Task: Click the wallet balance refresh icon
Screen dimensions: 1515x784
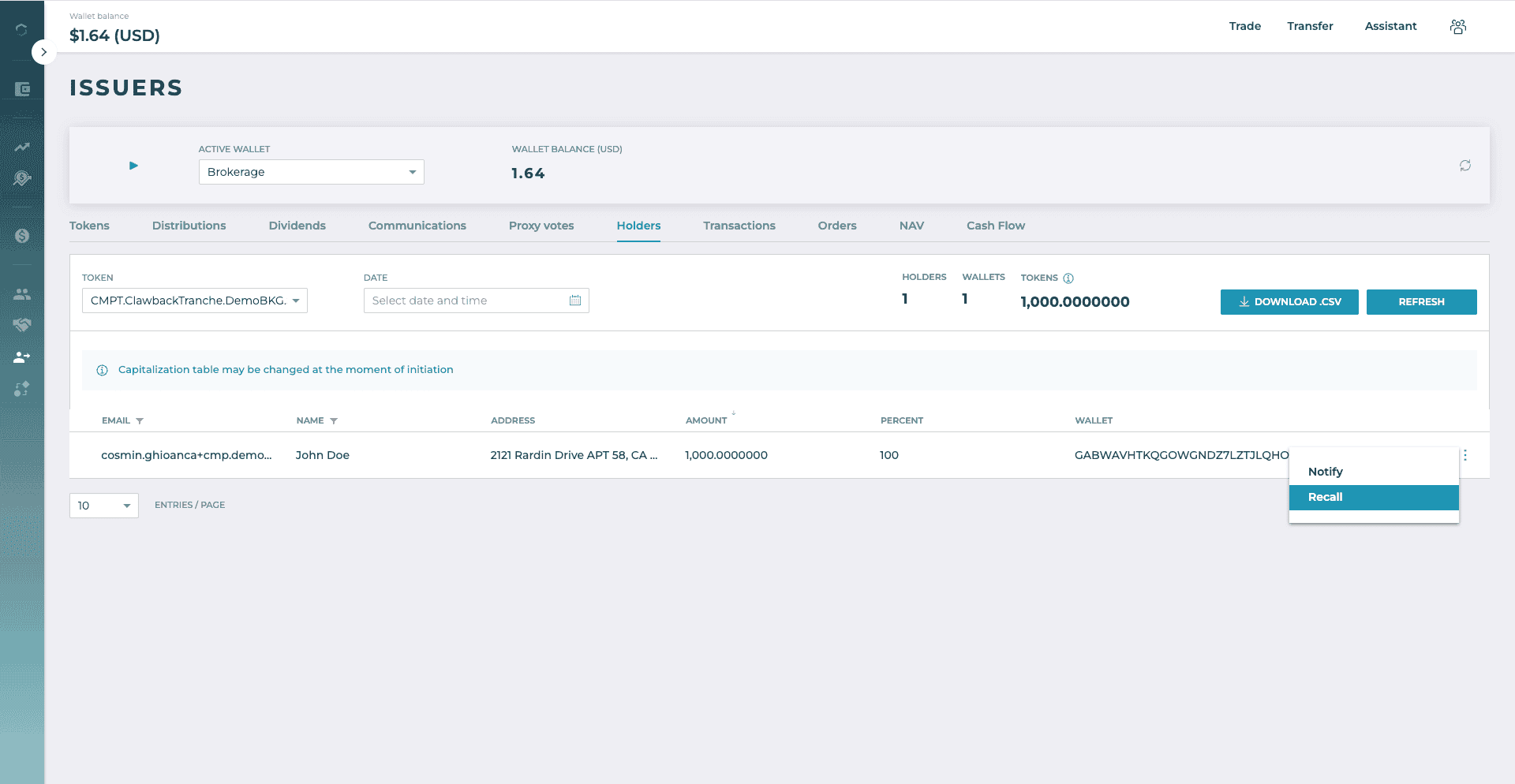Action: pos(1465,166)
